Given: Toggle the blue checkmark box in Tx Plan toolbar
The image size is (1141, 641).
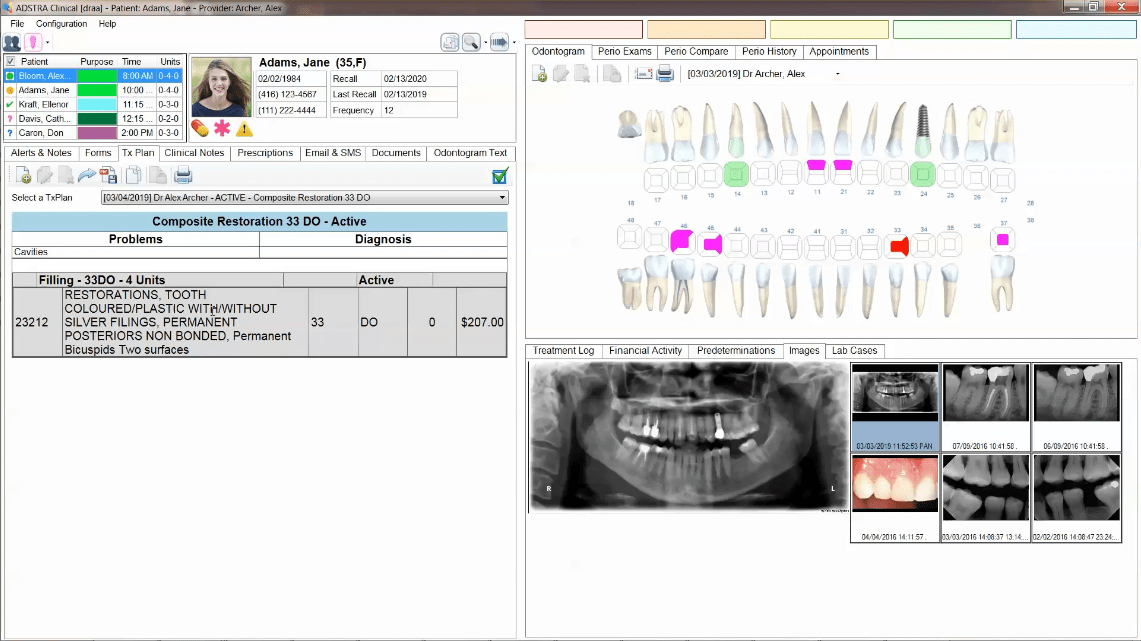Looking at the screenshot, I should point(500,175).
